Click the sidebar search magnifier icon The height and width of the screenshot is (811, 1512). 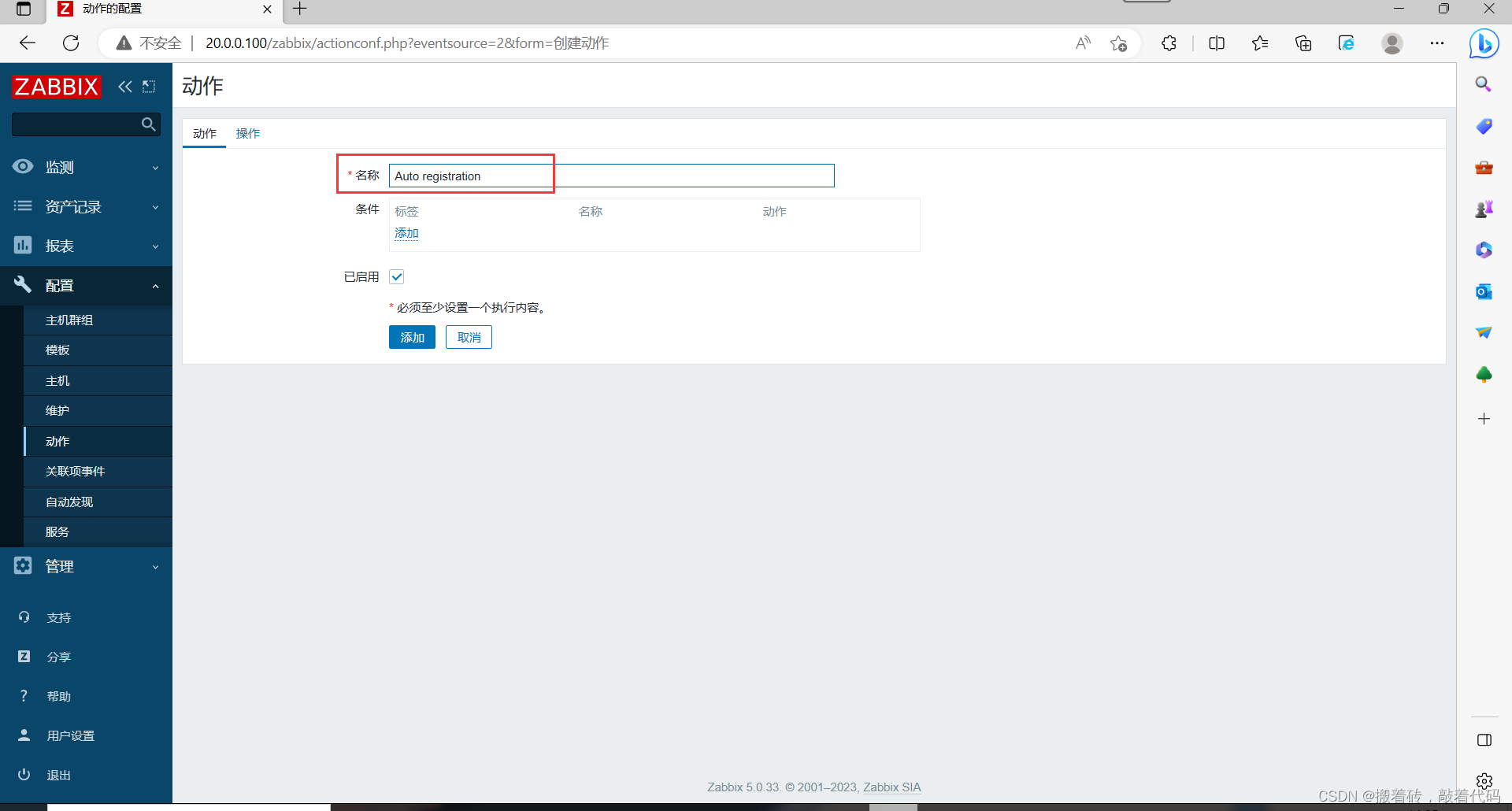pos(148,124)
